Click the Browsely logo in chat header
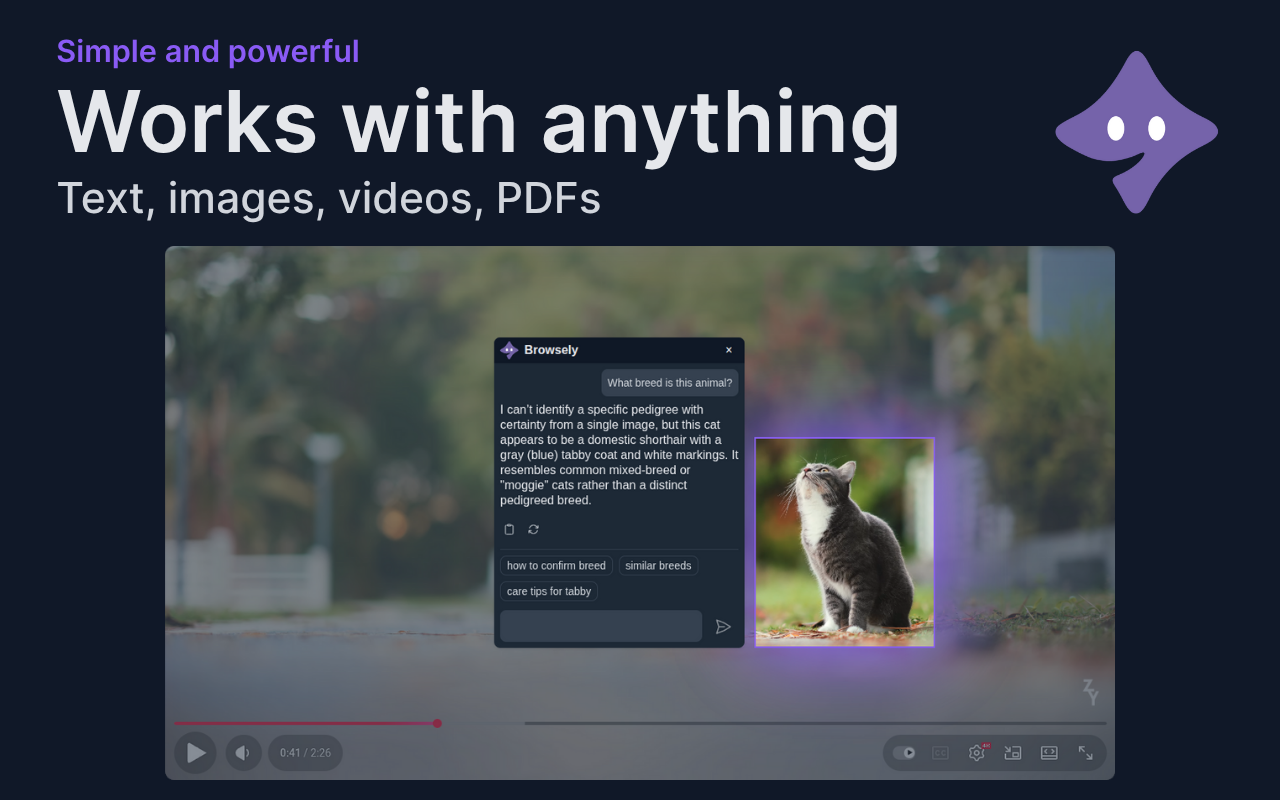Image resolution: width=1280 pixels, height=800 pixels. point(509,350)
